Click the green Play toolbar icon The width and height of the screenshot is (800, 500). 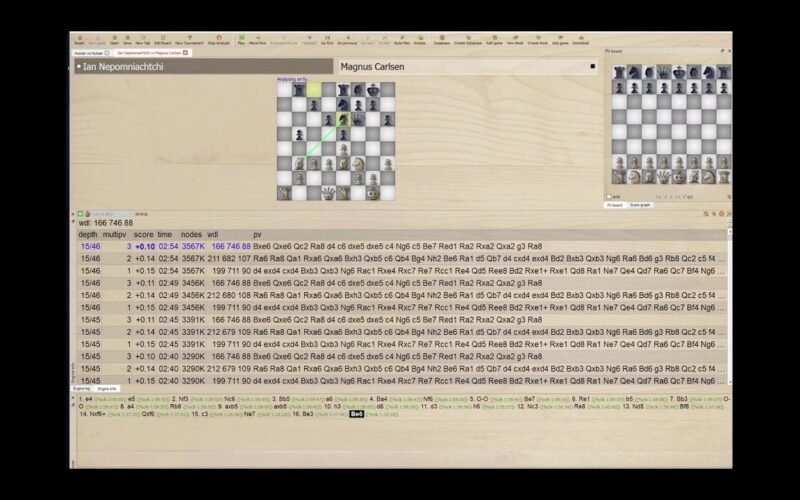point(241,40)
